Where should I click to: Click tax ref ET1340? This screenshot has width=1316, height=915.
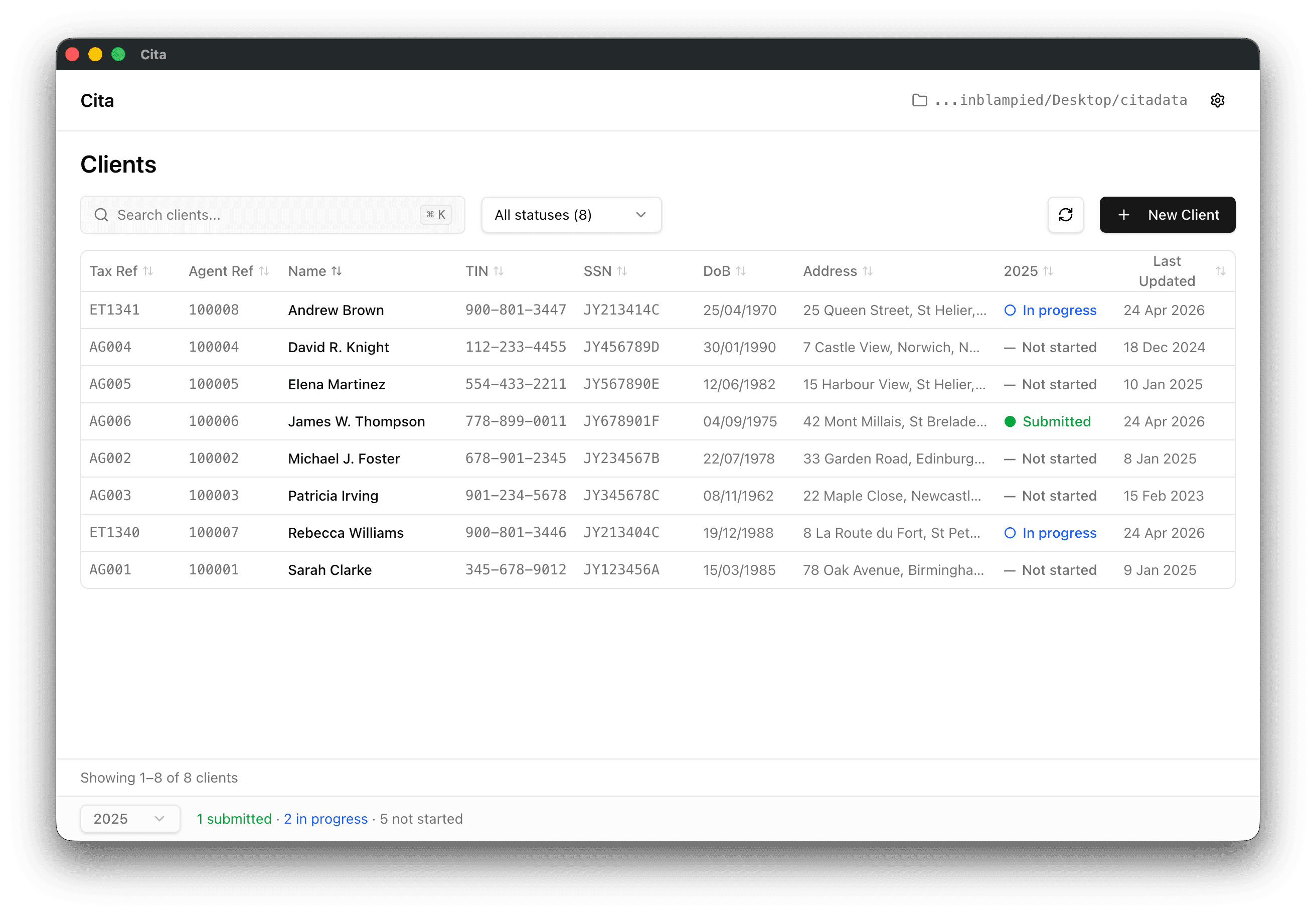pos(115,533)
